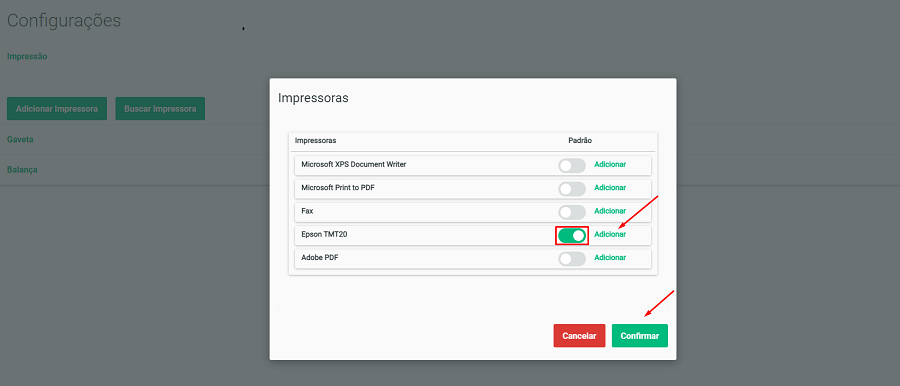Viewport: 900px width, 386px height.
Task: Click Adicionar for Adobe PDF
Action: coord(610,257)
